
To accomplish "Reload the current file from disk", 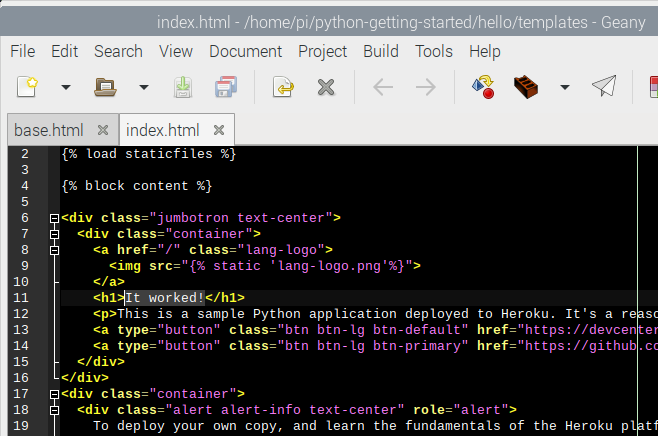I will pyautogui.click(x=283, y=88).
